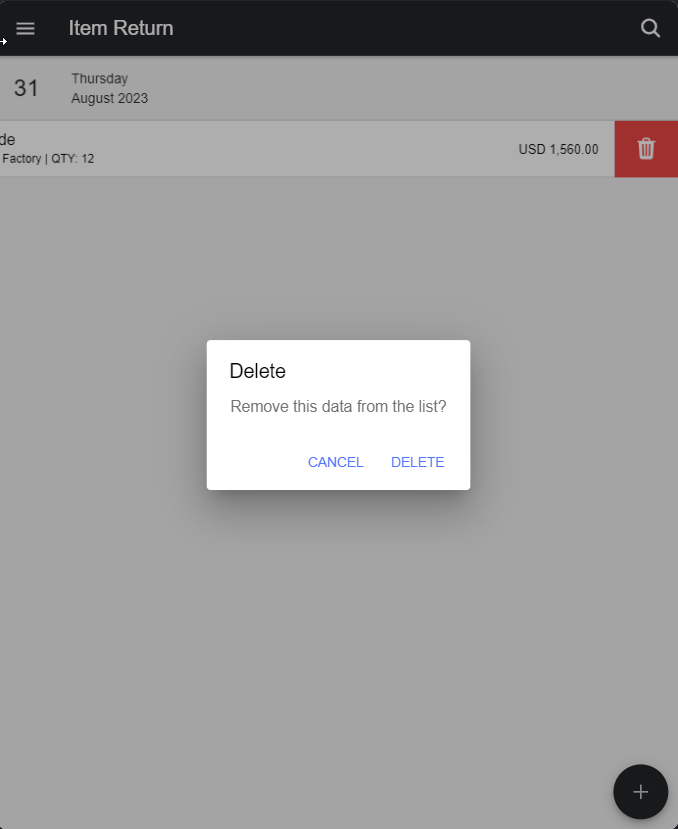Click empty space in the top app bar

click(400, 29)
